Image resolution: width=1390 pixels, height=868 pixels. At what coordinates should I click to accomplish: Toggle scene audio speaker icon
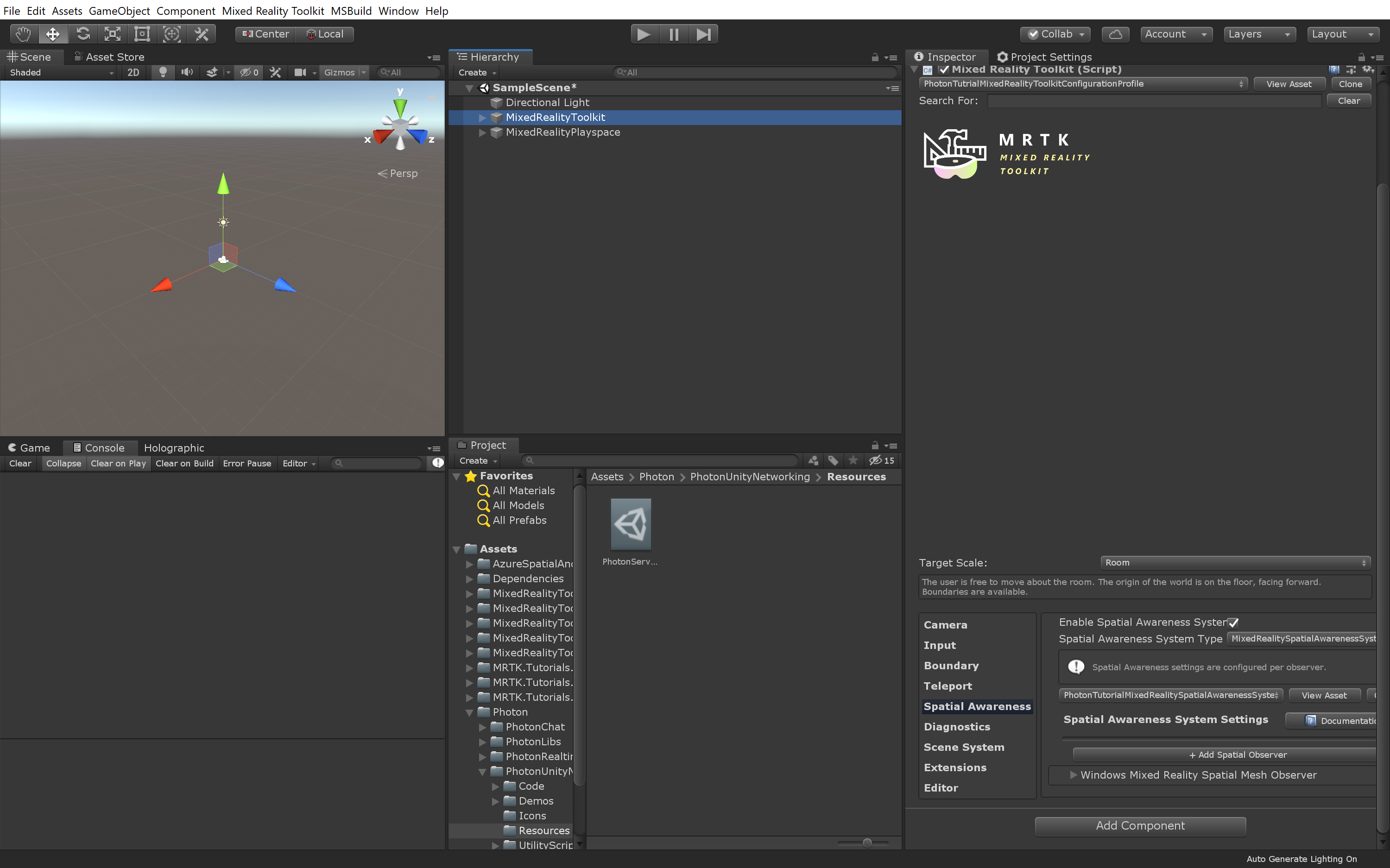click(187, 72)
